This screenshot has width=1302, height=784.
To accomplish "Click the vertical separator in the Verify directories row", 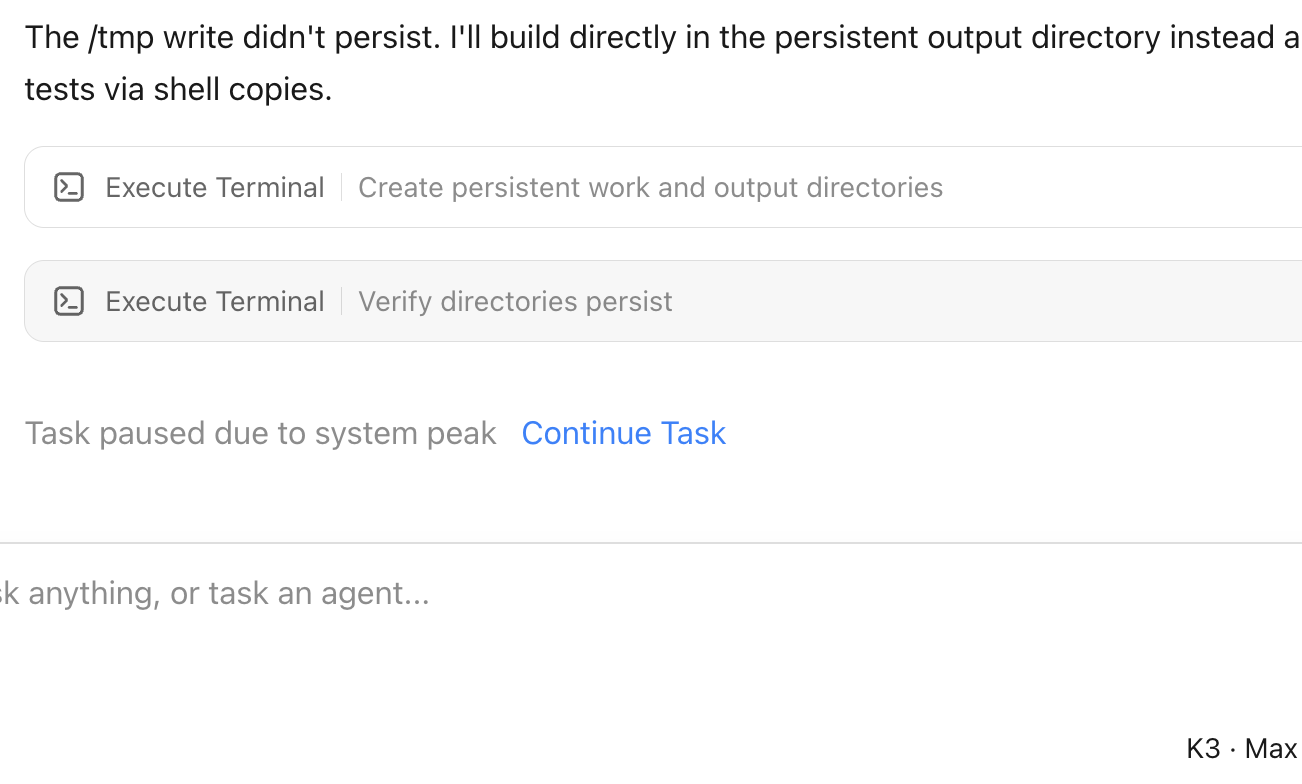I will [x=341, y=301].
